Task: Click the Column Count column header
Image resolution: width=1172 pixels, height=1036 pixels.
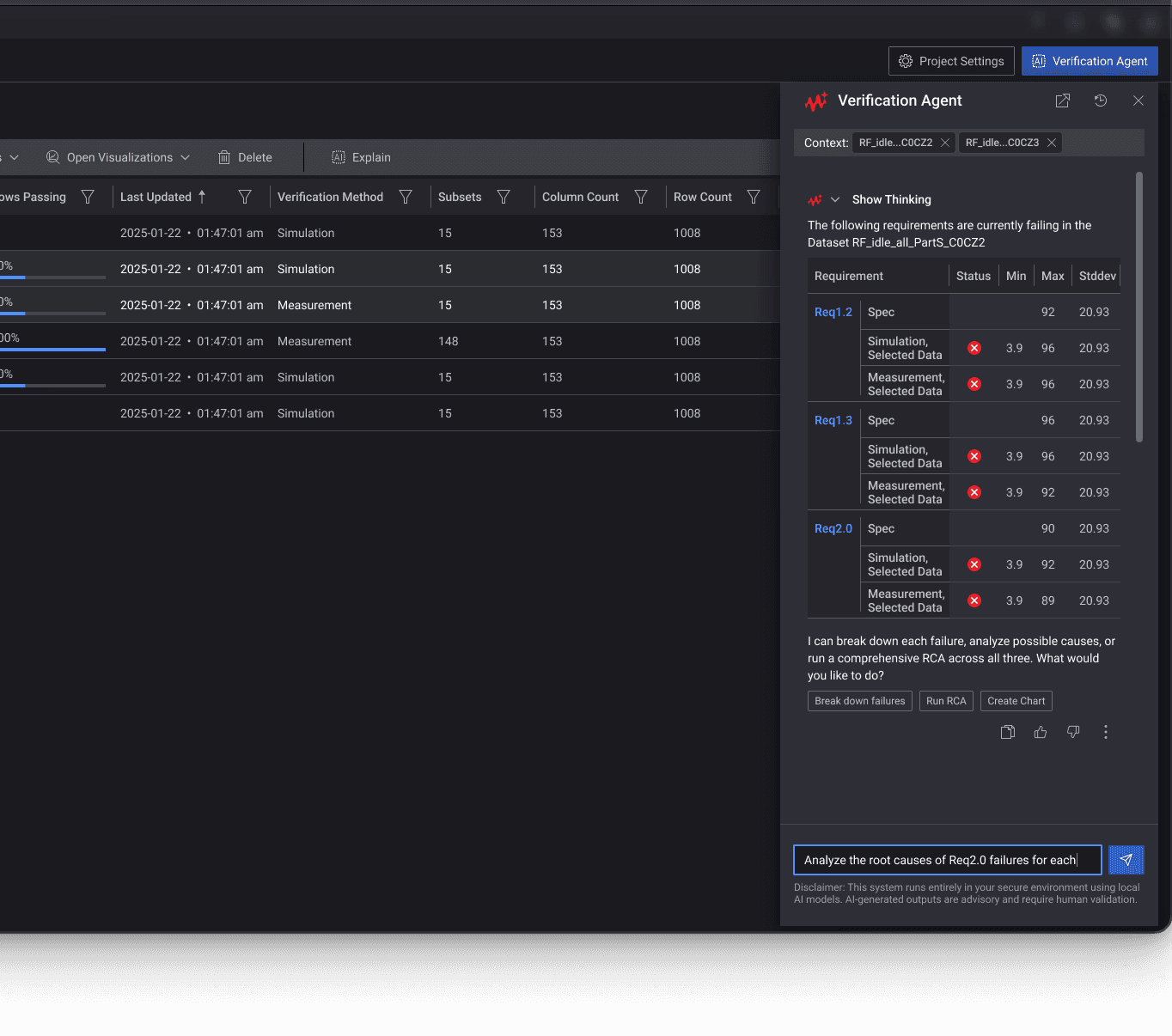Action: coord(580,197)
